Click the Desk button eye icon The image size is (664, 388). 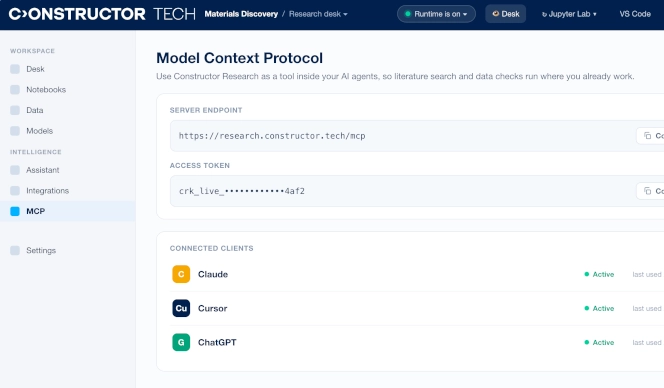[x=495, y=14]
